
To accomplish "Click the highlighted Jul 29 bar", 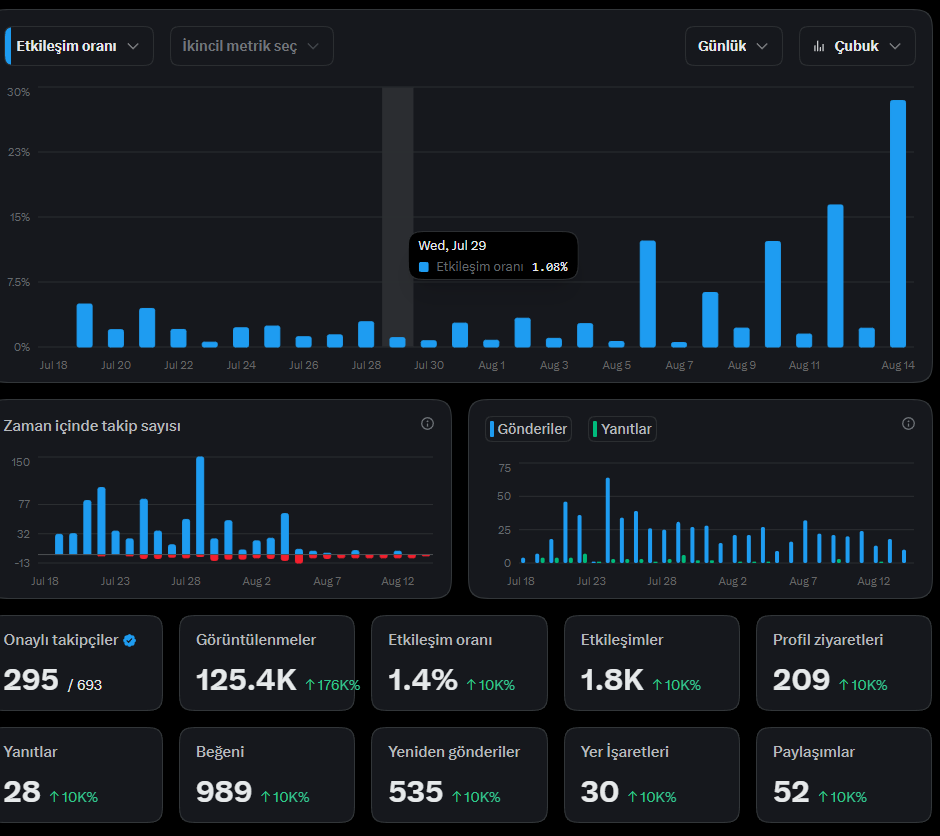I will click(397, 342).
